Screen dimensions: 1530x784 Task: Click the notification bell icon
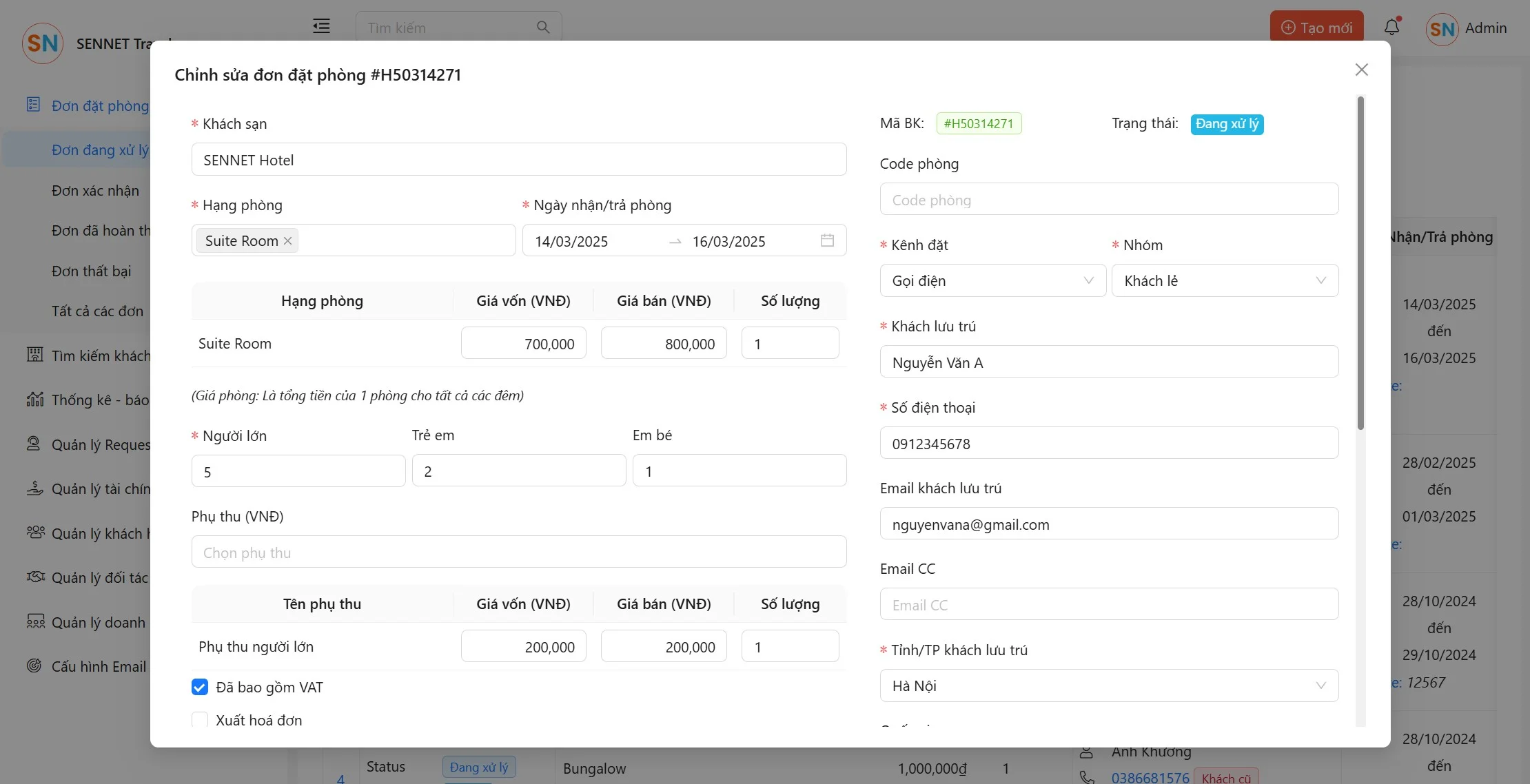[x=1391, y=27]
